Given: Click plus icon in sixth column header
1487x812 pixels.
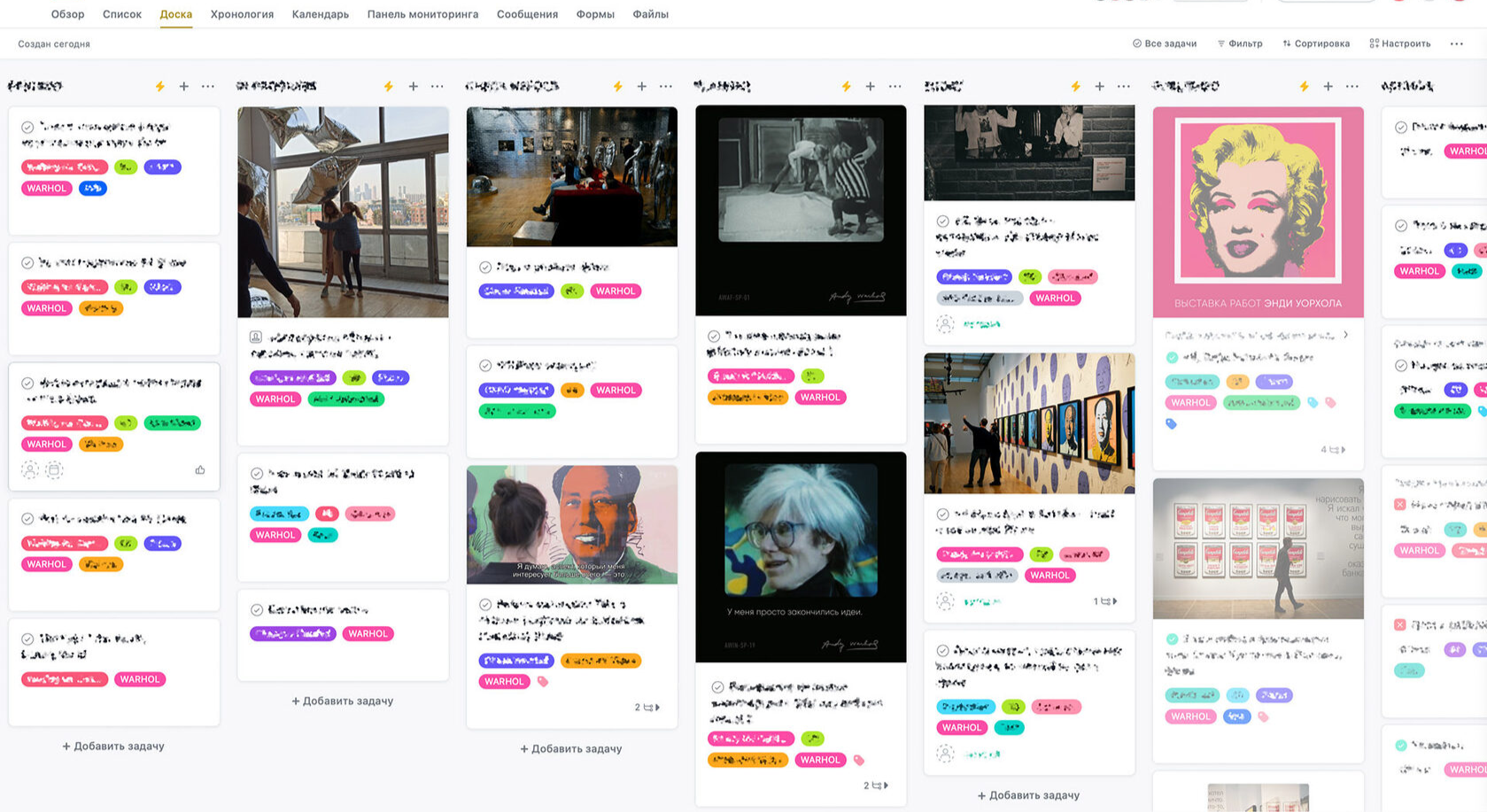Looking at the screenshot, I should click(1328, 86).
